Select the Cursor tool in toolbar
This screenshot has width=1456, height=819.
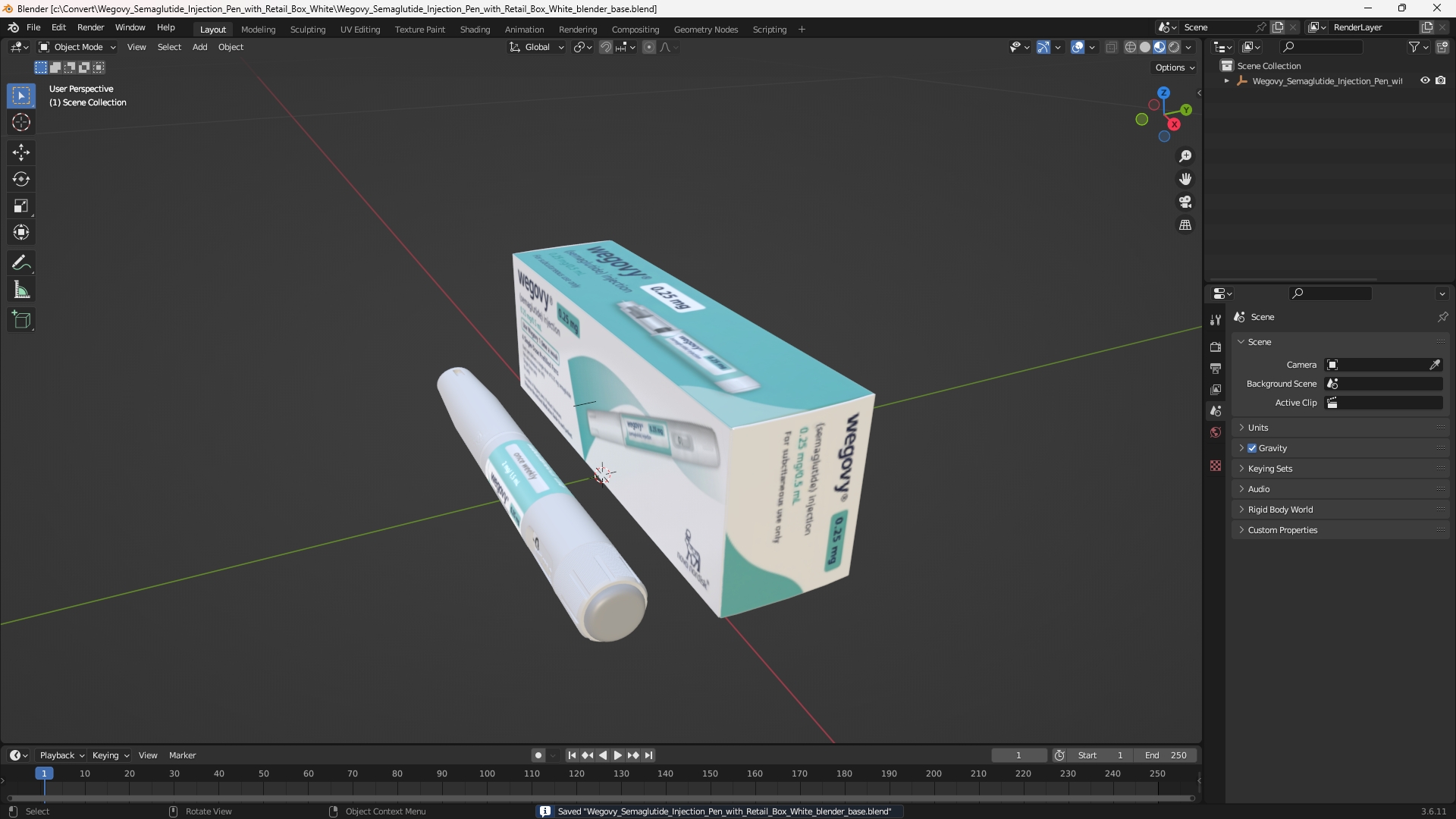pyautogui.click(x=21, y=123)
